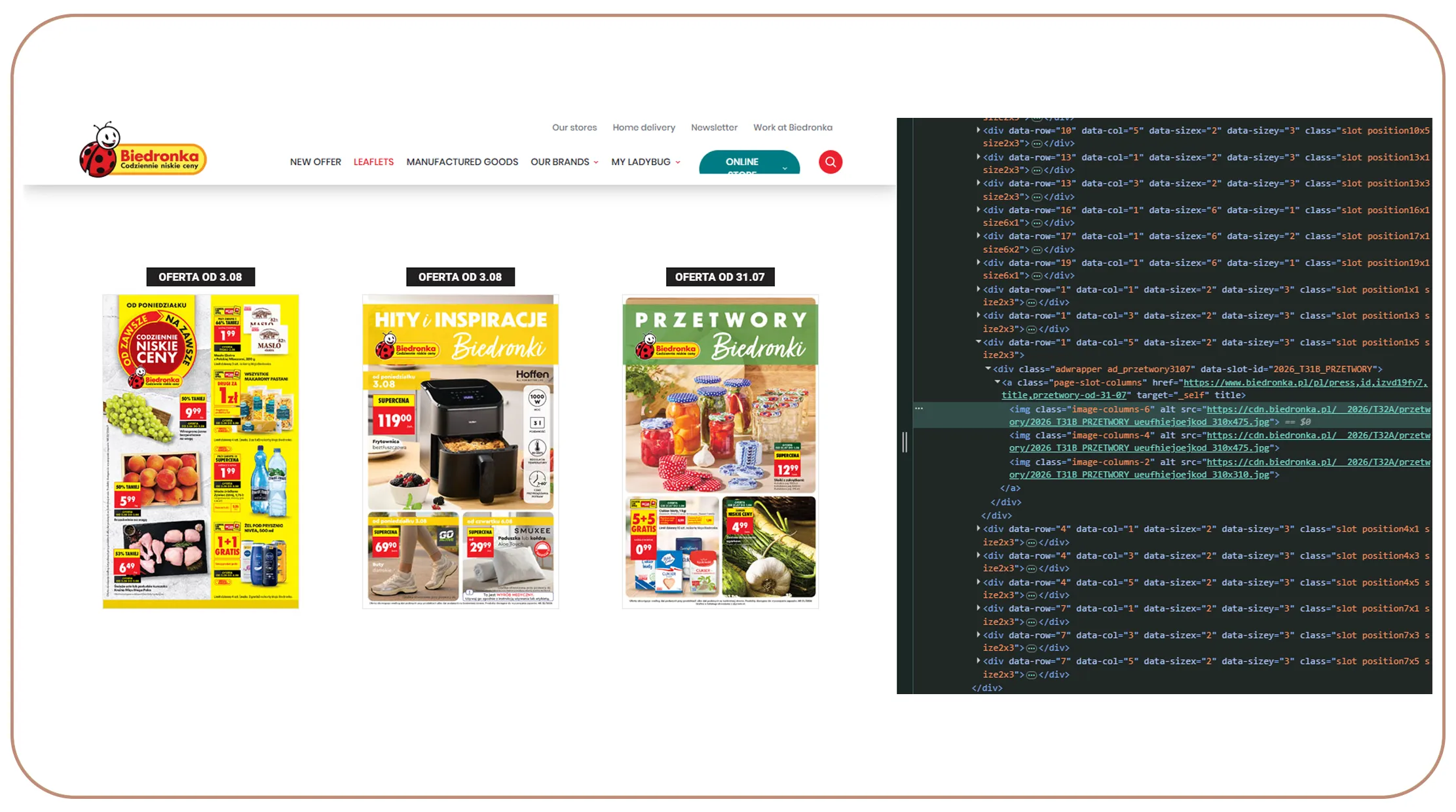
Task: Click ellipsis badge in data-row="16" div
Action: coord(1036,223)
